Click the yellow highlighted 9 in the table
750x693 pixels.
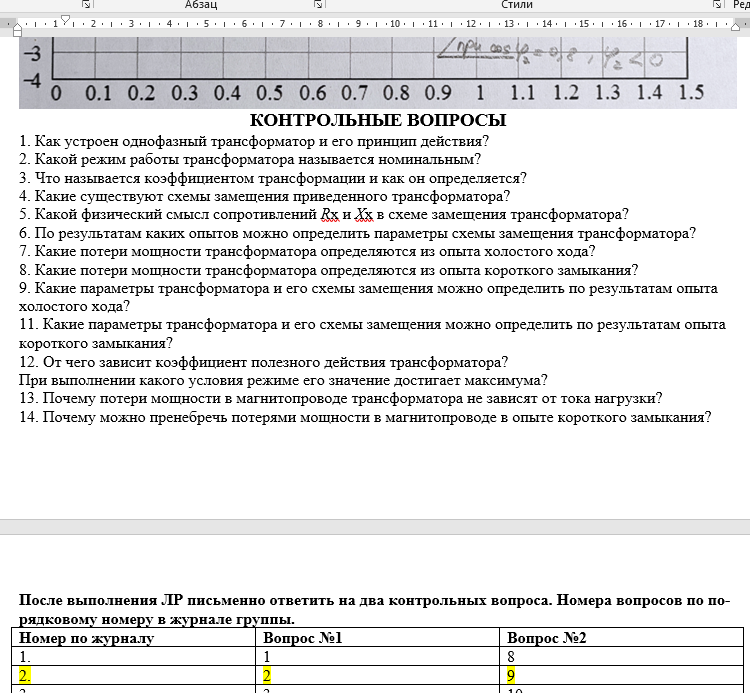pyautogui.click(x=512, y=675)
